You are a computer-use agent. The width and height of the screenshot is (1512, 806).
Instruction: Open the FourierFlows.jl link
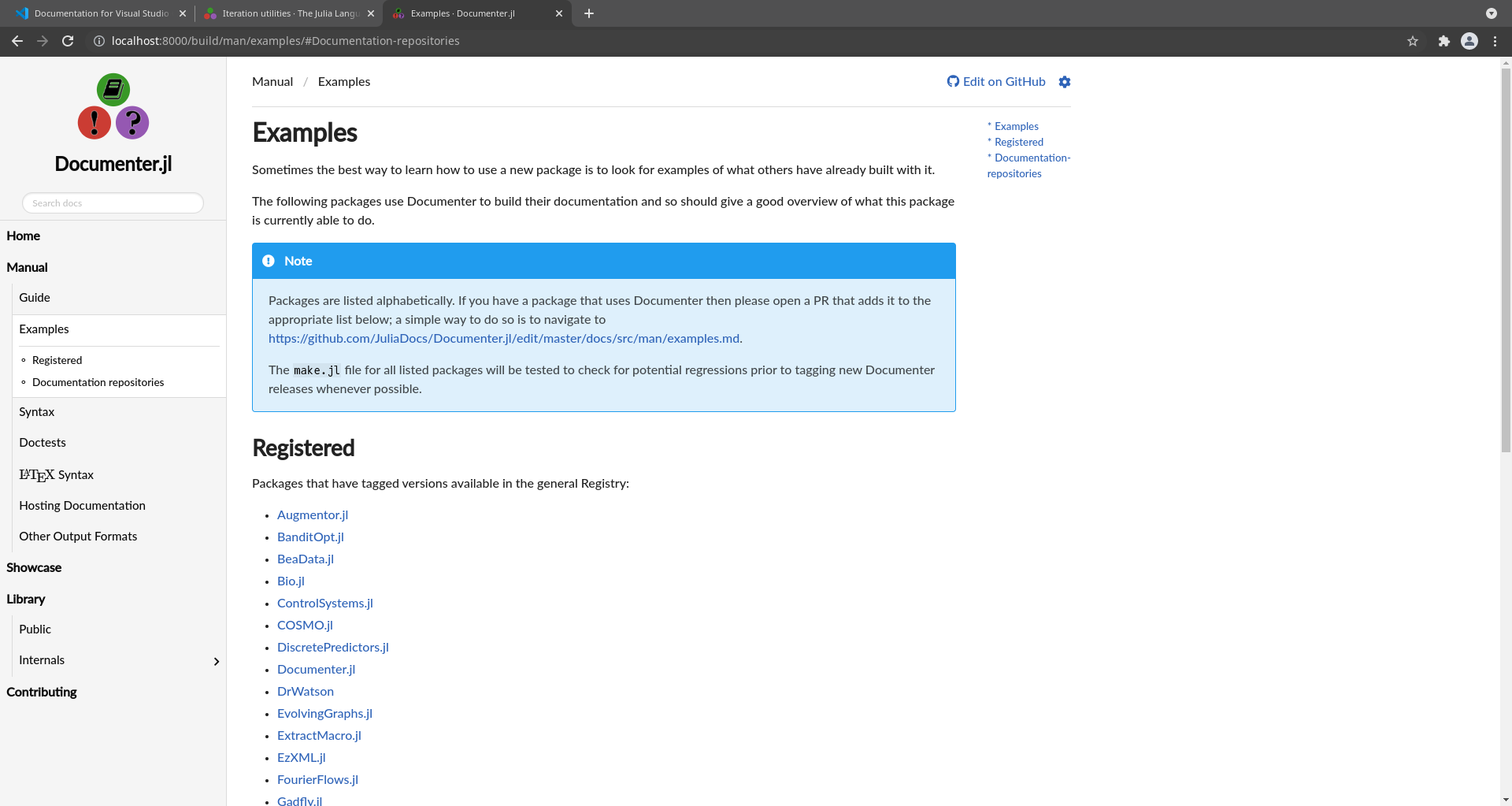pos(317,780)
